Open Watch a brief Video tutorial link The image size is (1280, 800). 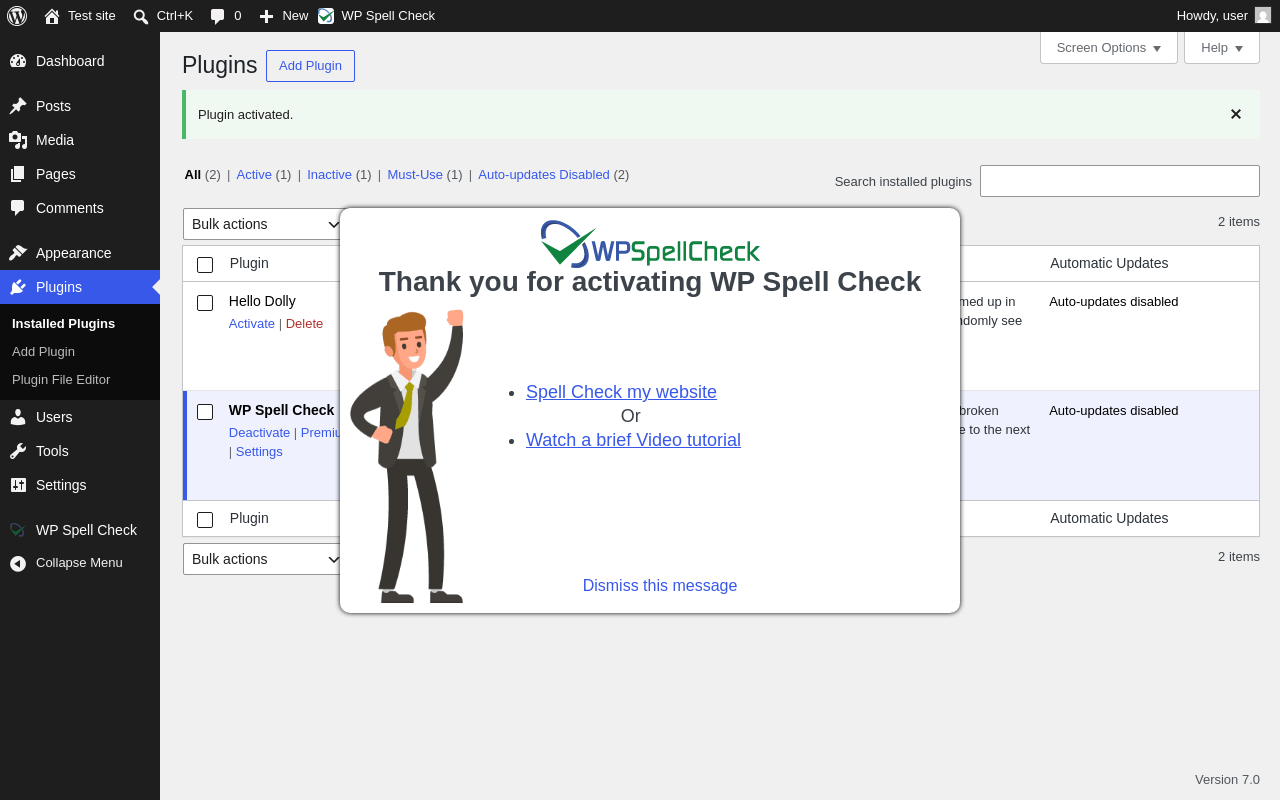coord(633,440)
